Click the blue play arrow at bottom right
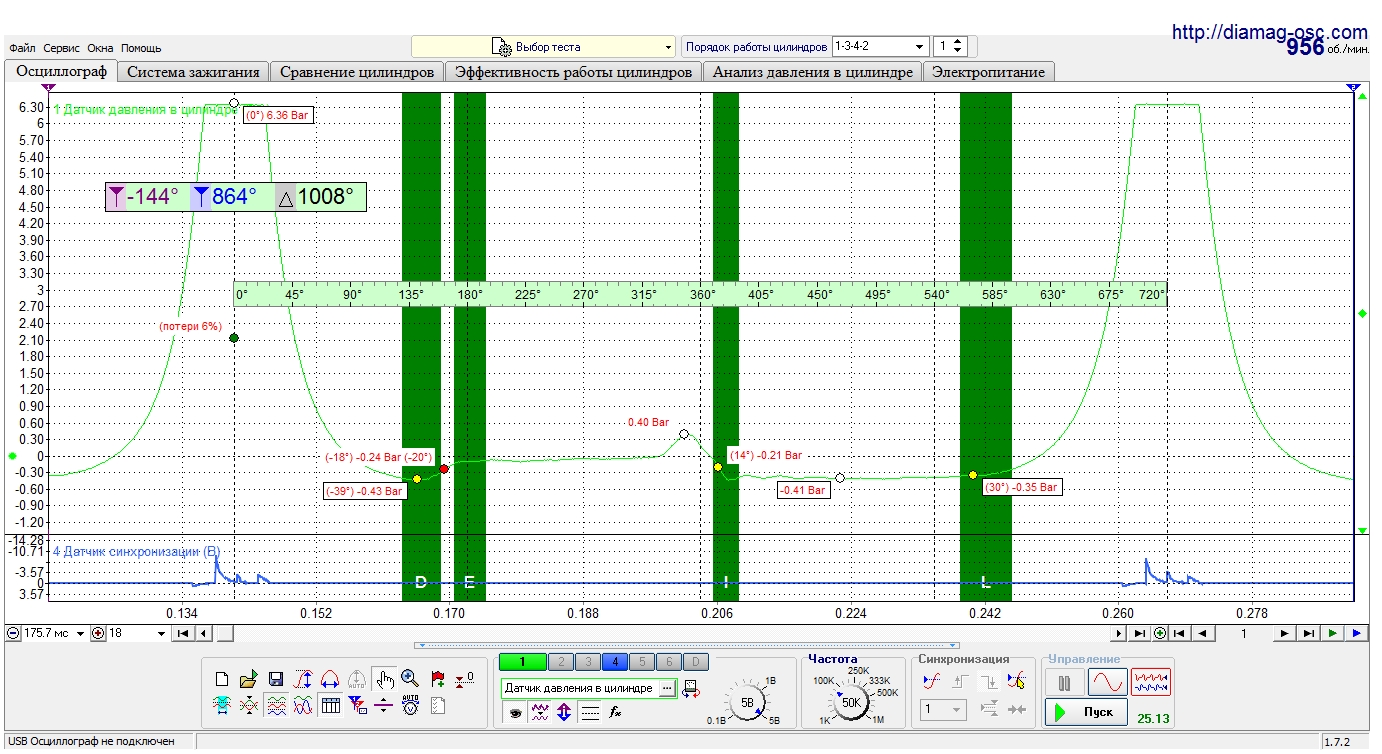The height and width of the screenshot is (754, 1382). pyautogui.click(x=1356, y=633)
